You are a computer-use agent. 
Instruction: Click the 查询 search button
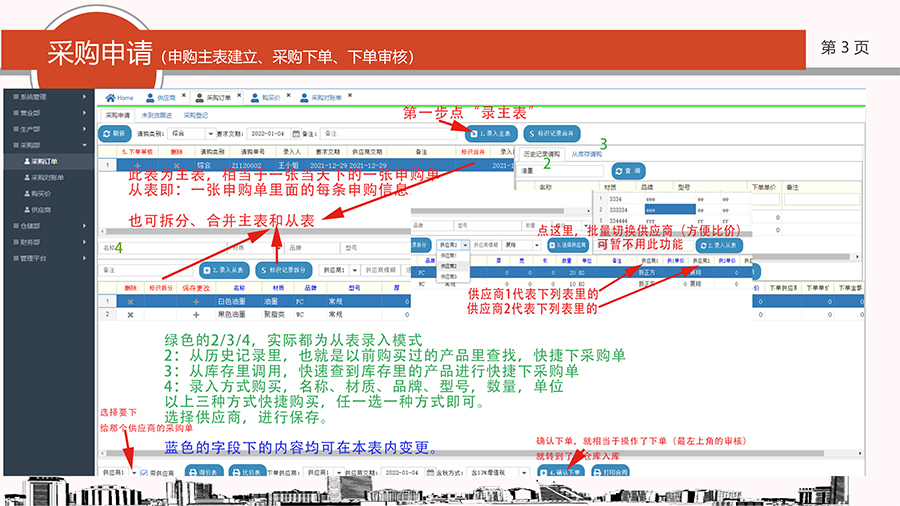[x=629, y=171]
